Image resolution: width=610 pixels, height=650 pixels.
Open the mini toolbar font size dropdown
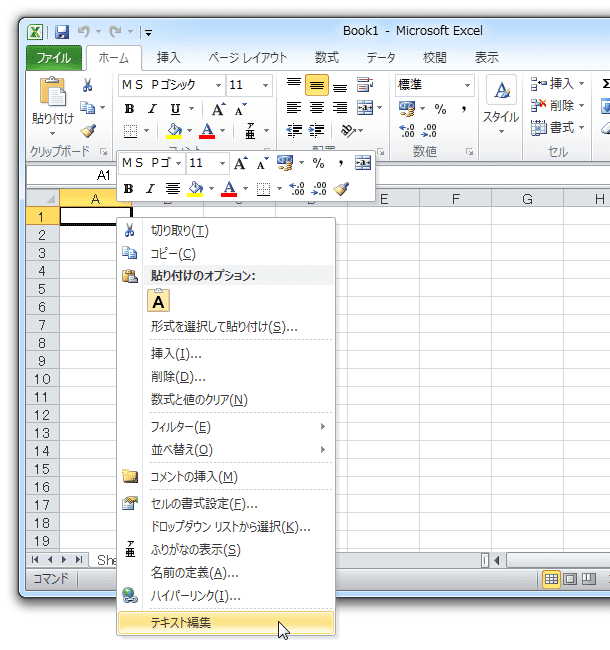[x=222, y=163]
